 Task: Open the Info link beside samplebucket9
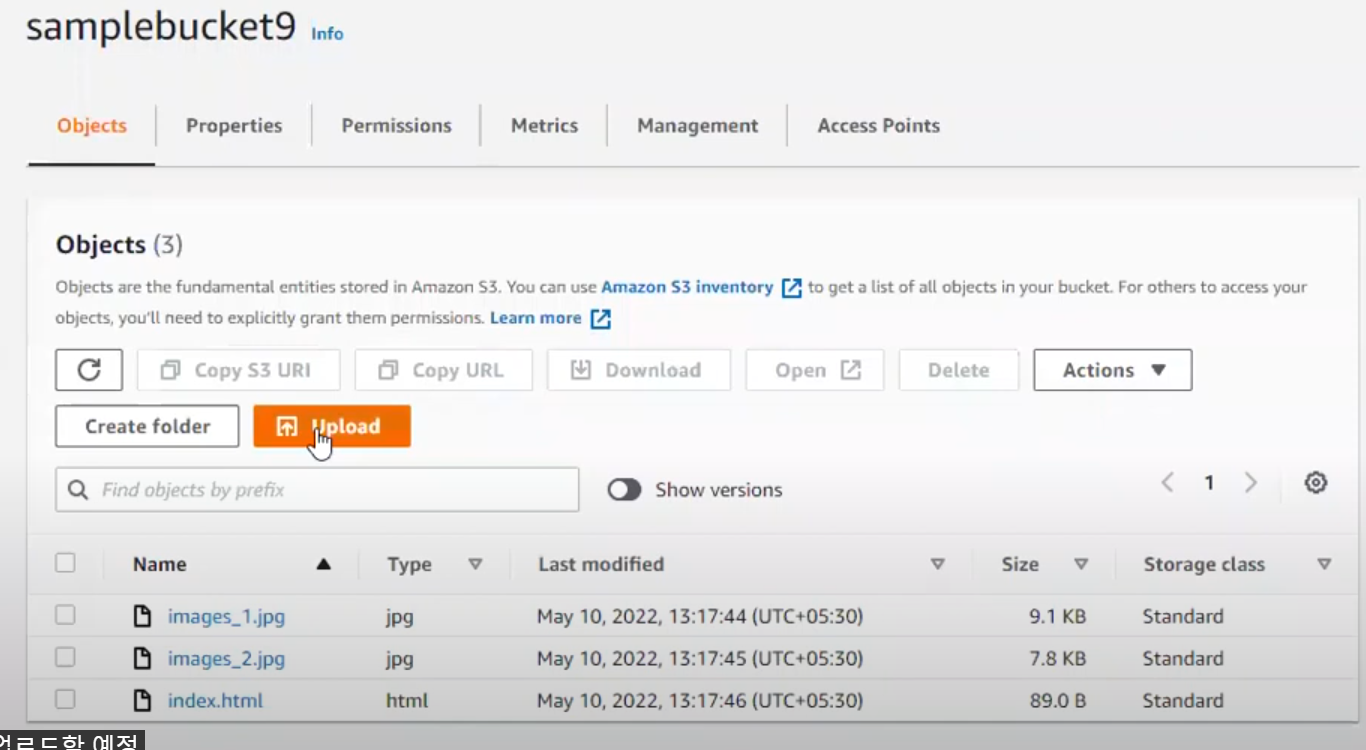[x=327, y=34]
